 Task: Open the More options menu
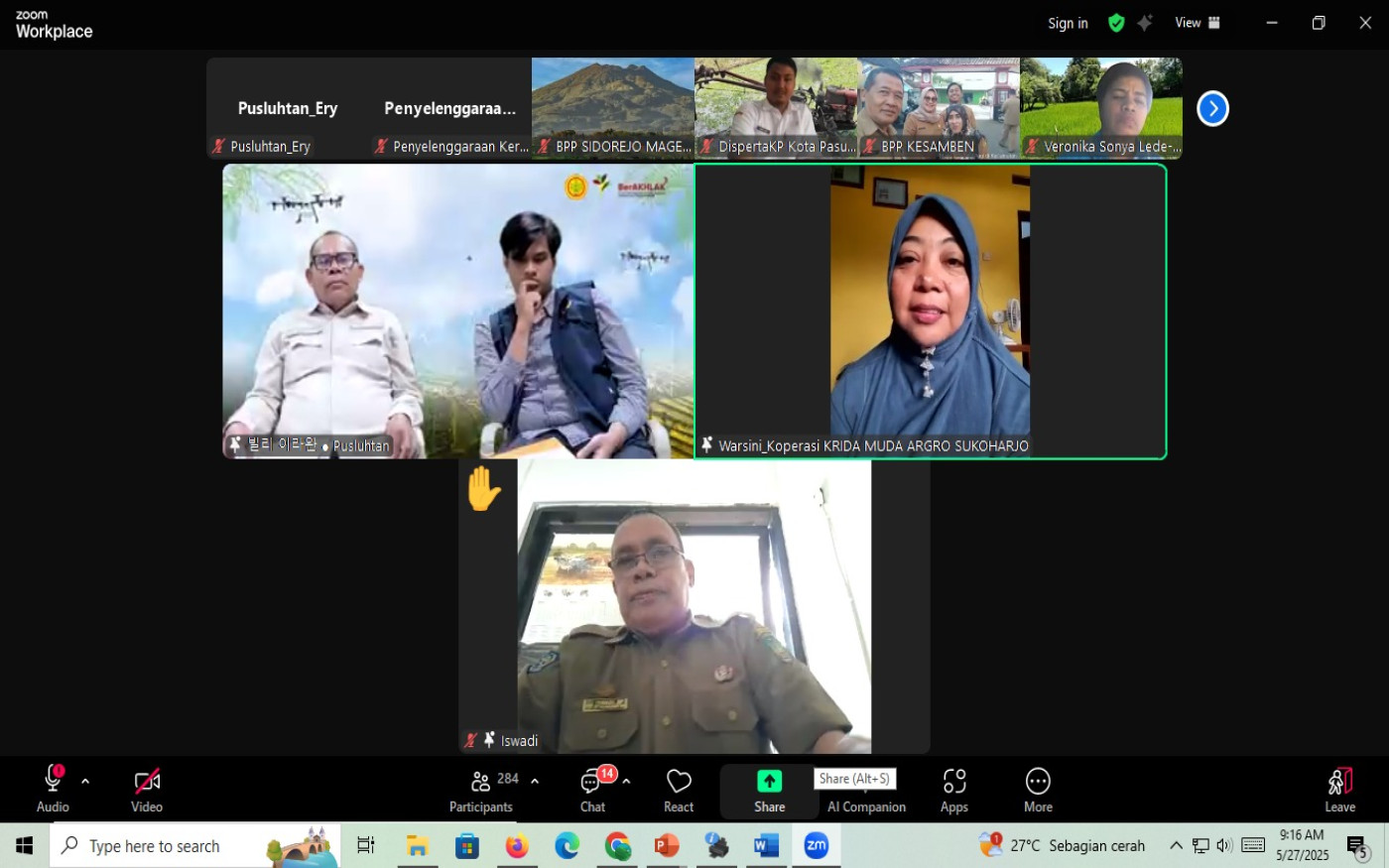pos(1038,791)
